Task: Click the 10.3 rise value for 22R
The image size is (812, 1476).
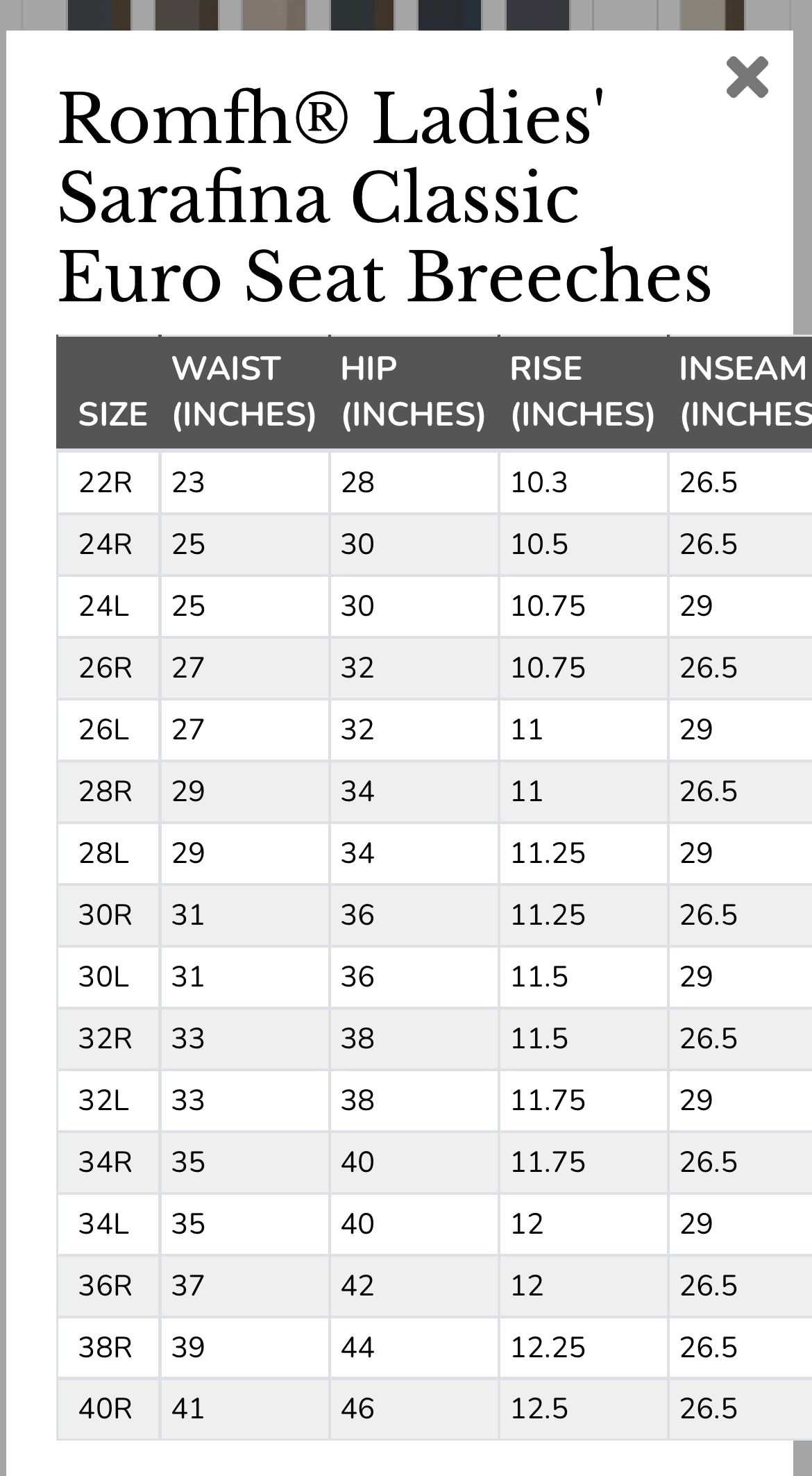Action: coord(539,483)
